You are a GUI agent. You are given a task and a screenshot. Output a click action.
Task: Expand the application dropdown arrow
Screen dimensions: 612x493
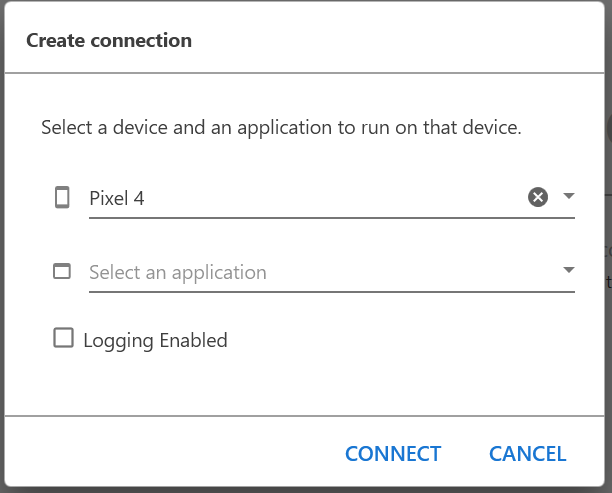click(x=568, y=270)
